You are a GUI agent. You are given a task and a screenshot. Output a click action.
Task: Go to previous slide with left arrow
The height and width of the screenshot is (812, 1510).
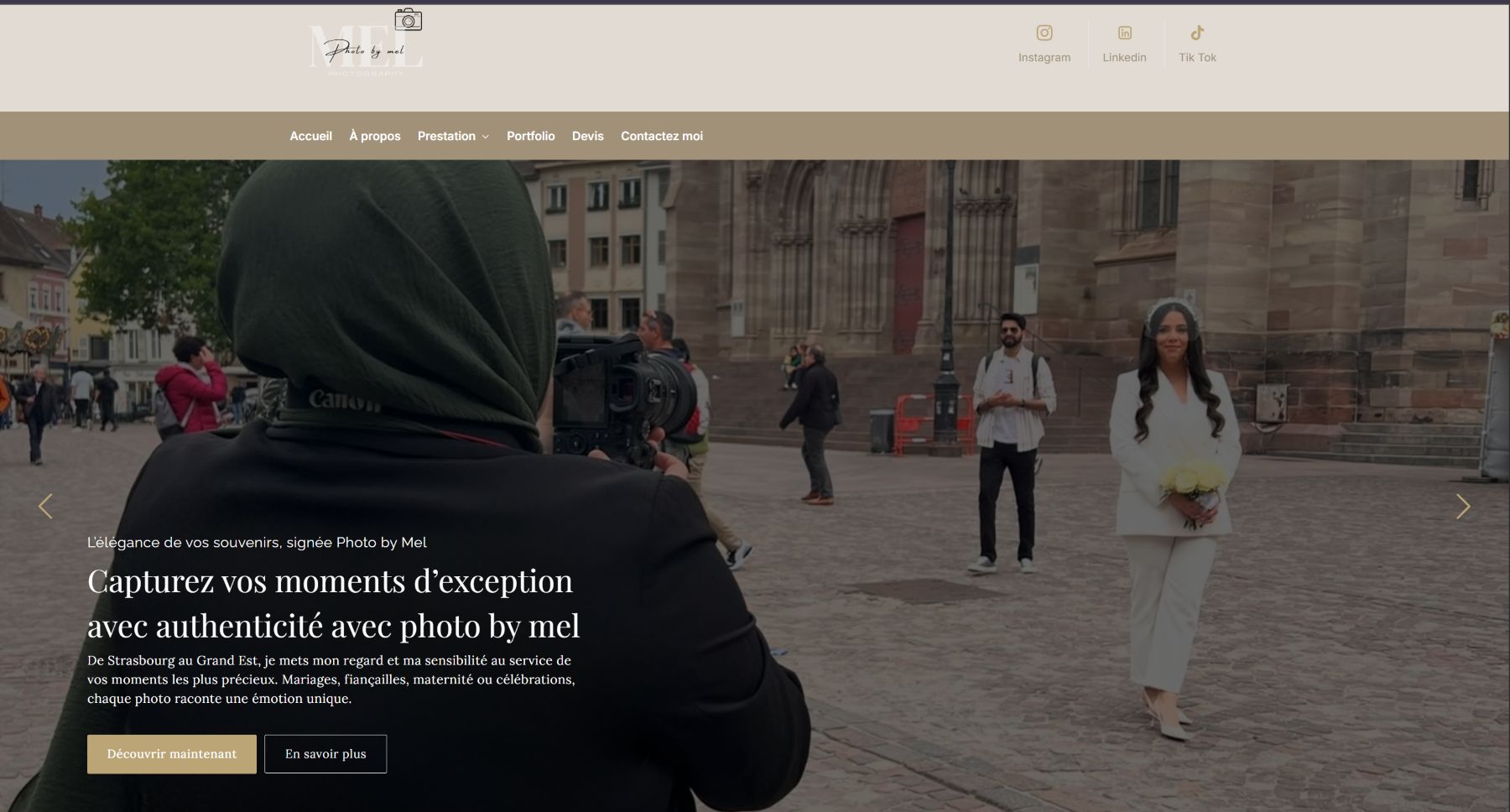point(45,506)
